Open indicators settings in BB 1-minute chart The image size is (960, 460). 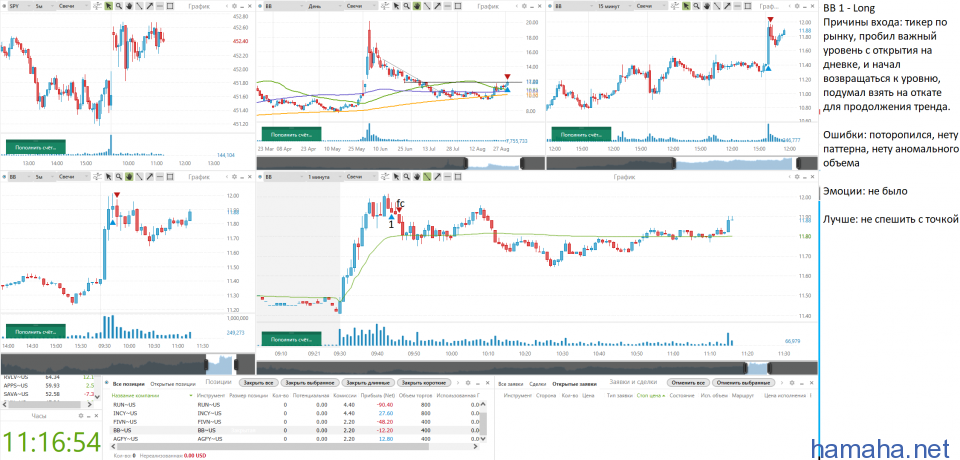click(385, 177)
